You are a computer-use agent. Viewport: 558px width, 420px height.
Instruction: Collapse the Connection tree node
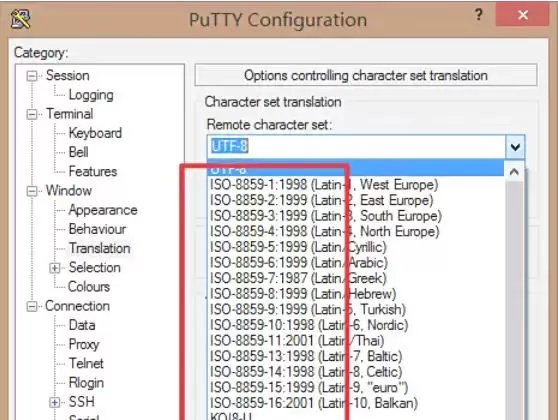pyautogui.click(x=32, y=306)
